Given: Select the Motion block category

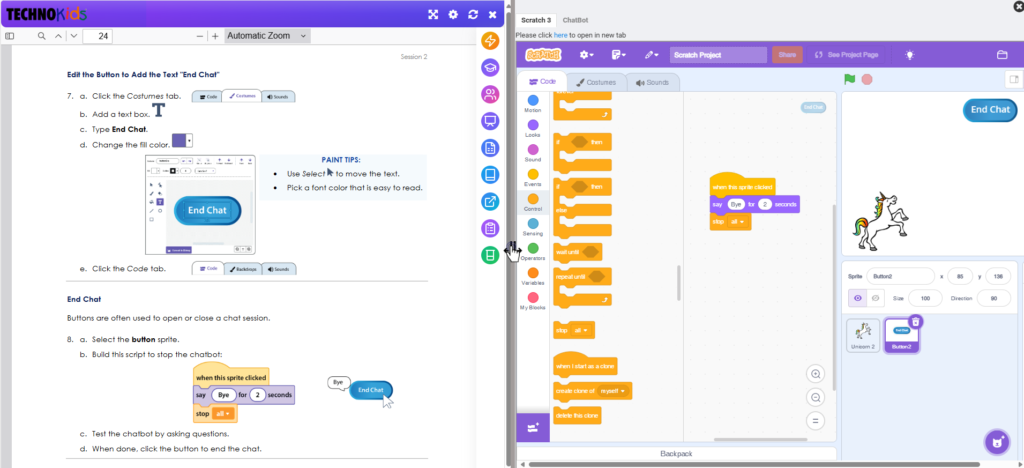Looking at the screenshot, I should 533,104.
